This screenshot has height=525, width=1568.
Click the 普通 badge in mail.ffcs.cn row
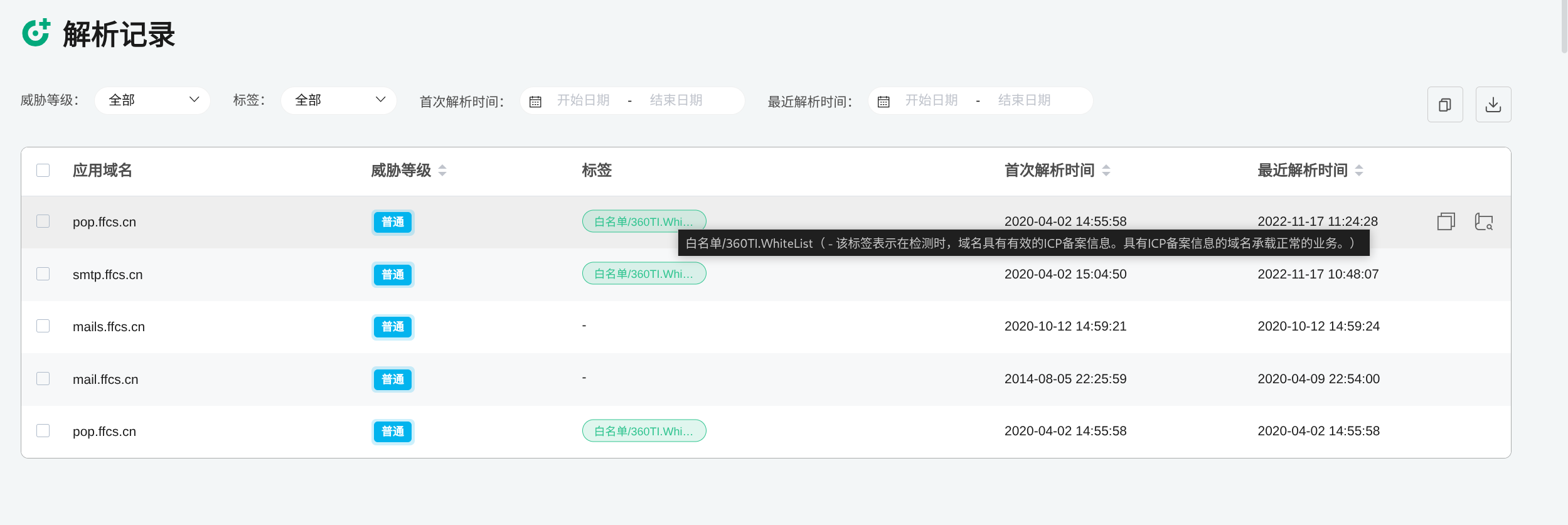pyautogui.click(x=393, y=379)
